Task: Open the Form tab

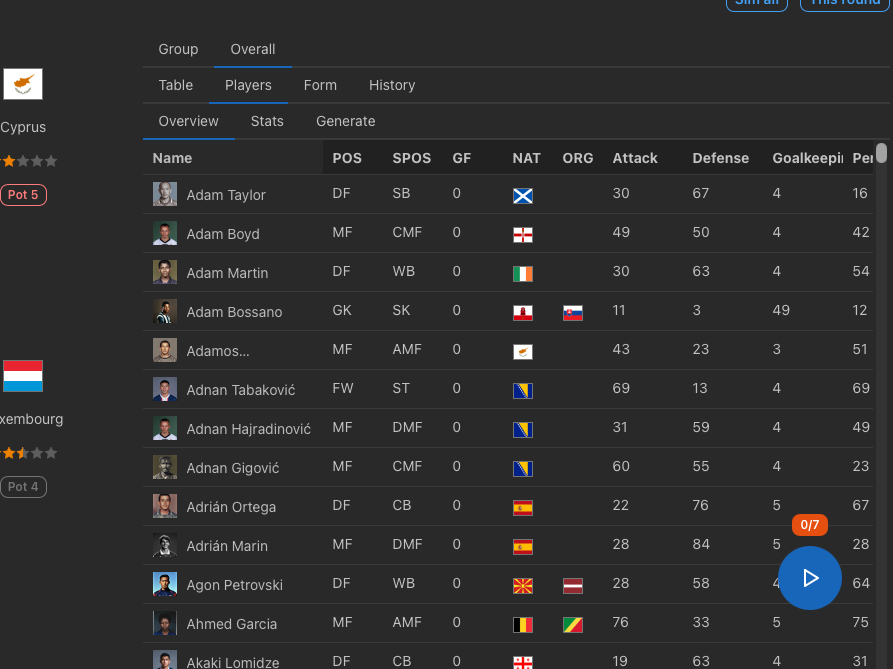Action: [x=320, y=85]
